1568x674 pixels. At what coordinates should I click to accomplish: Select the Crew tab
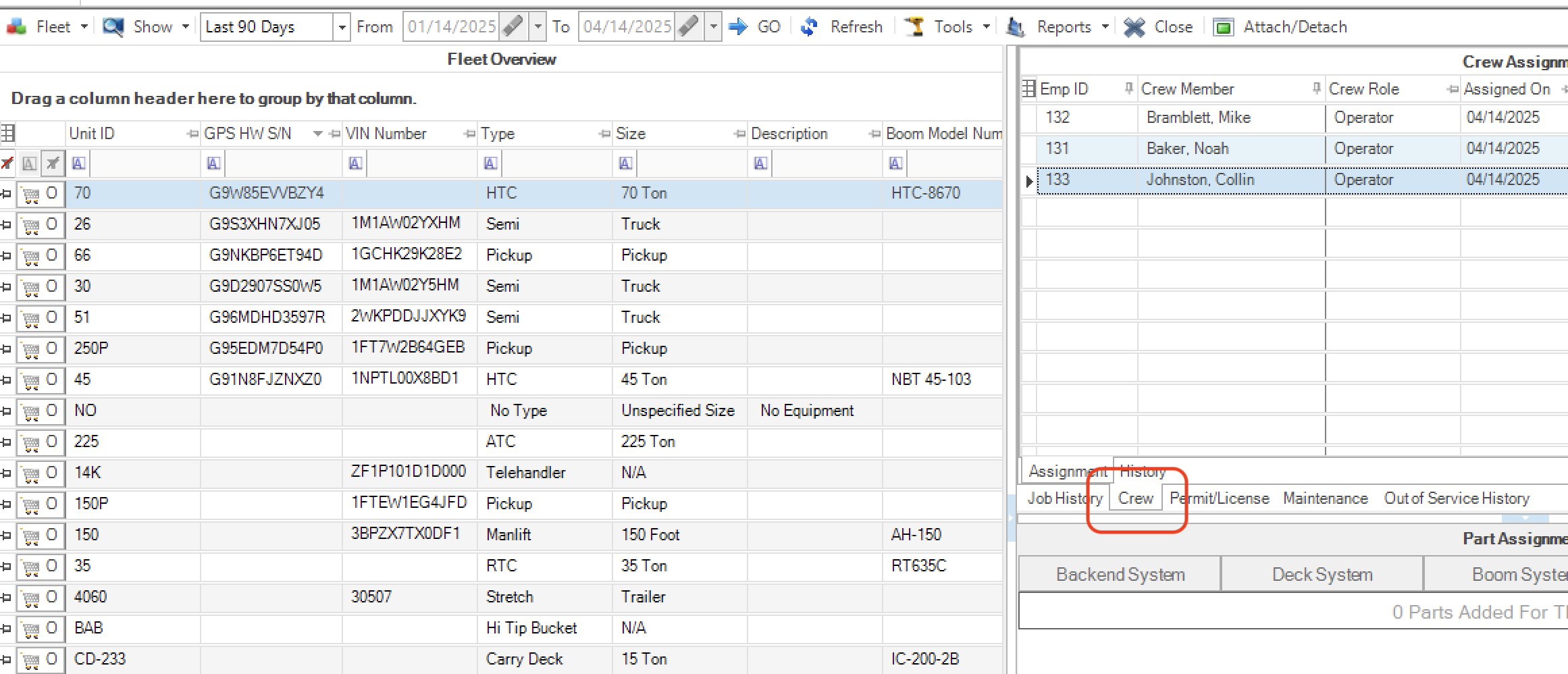(x=1136, y=498)
